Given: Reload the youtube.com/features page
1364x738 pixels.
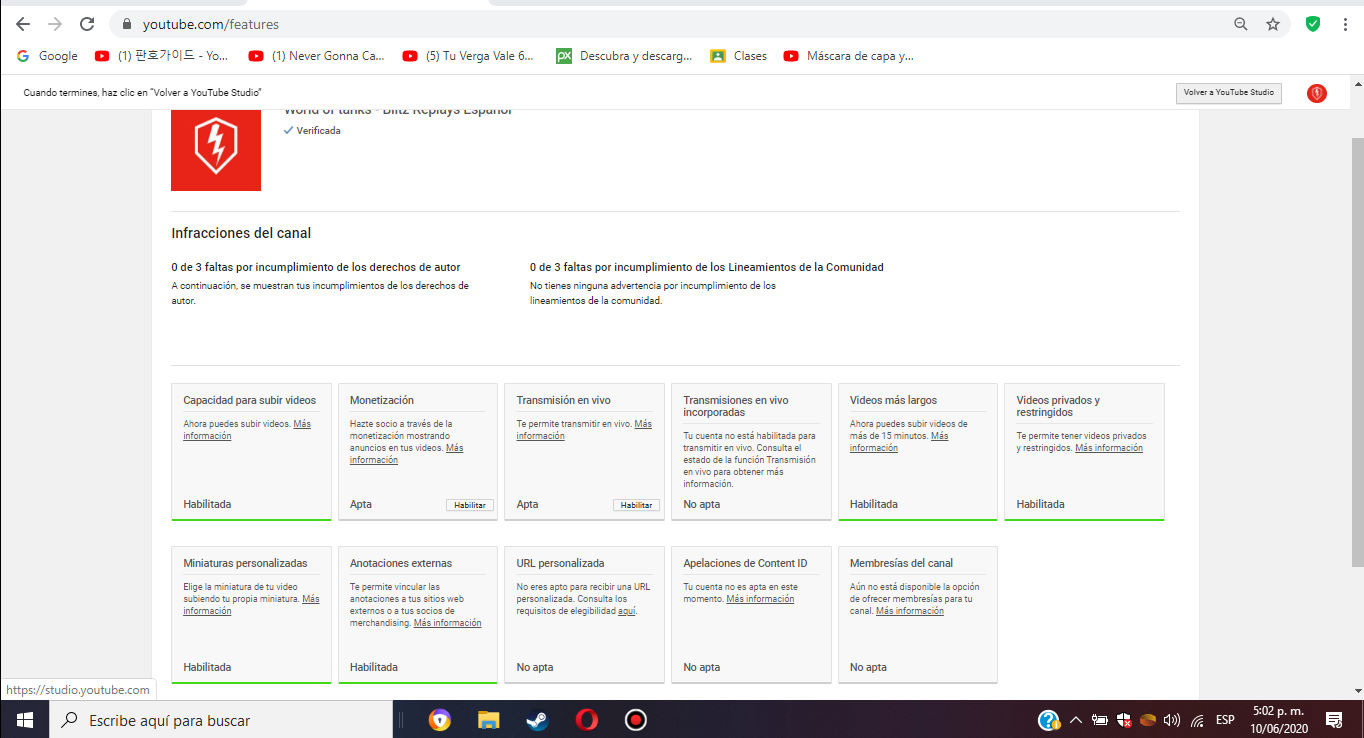Looking at the screenshot, I should click(x=88, y=23).
